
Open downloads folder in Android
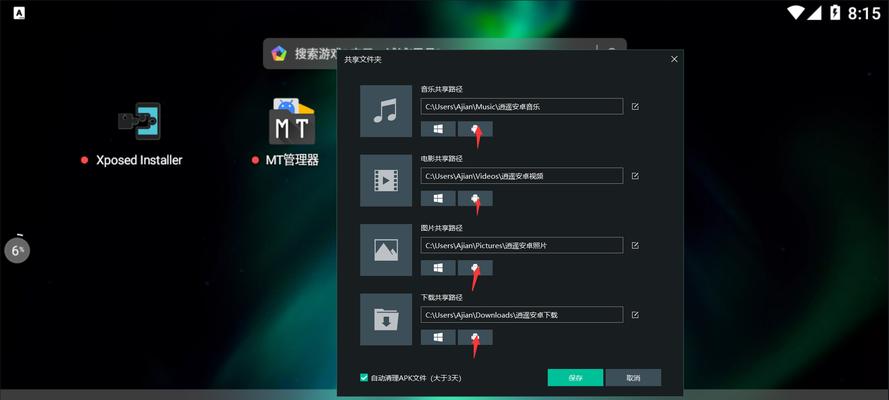475,337
